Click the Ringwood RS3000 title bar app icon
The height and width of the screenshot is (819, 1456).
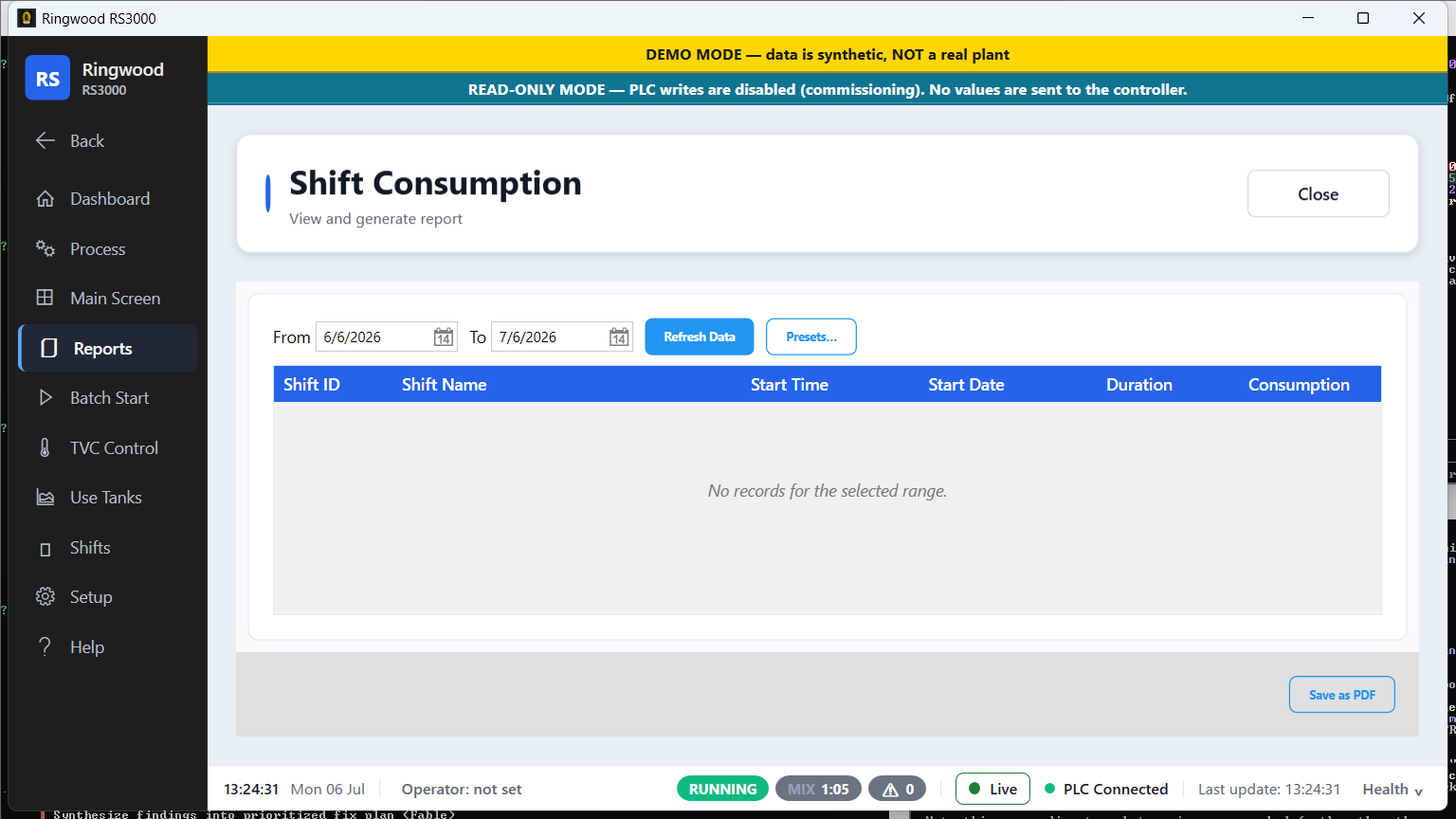coord(27,18)
